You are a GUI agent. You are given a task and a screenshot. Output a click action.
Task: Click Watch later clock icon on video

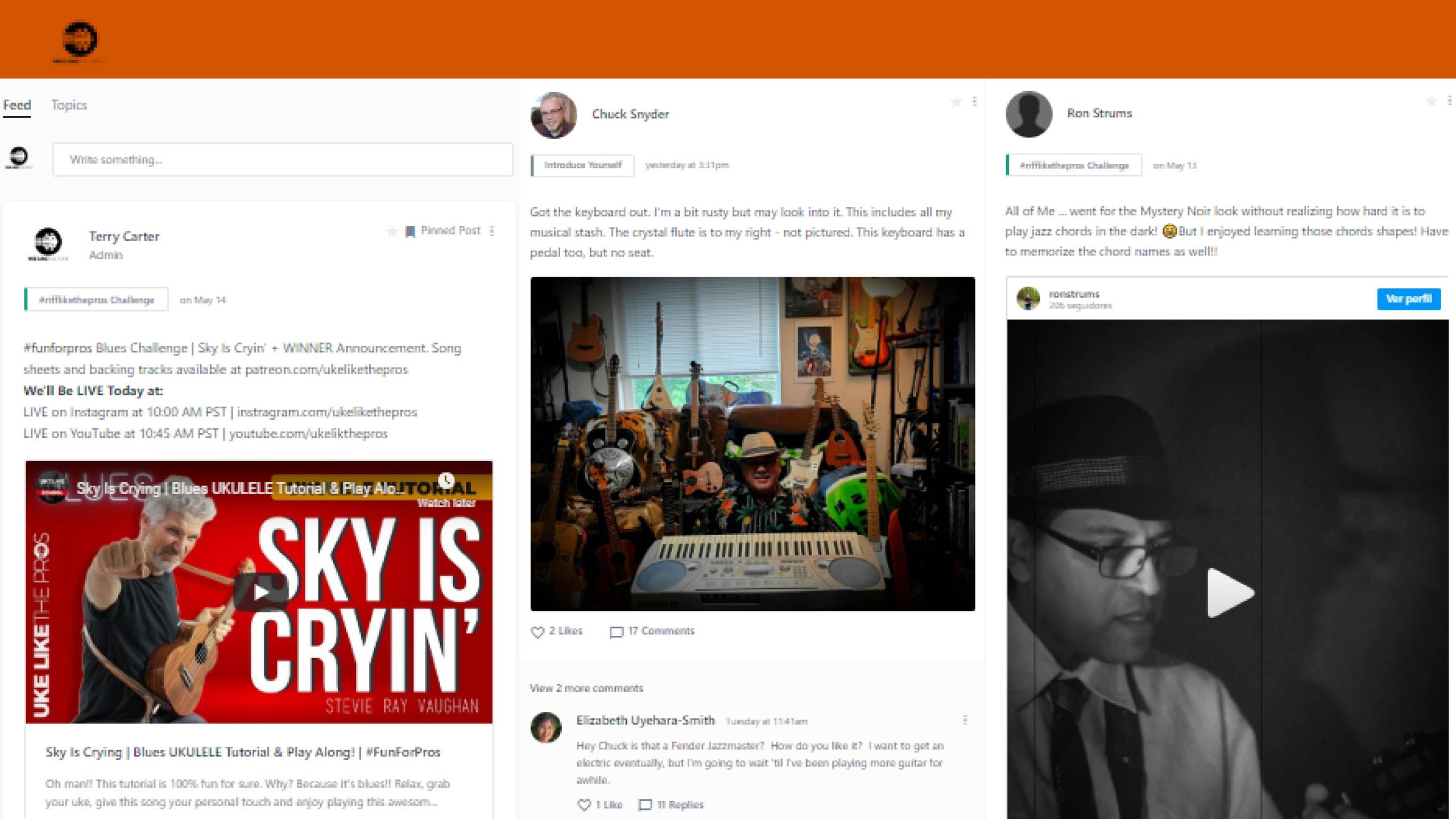point(446,481)
